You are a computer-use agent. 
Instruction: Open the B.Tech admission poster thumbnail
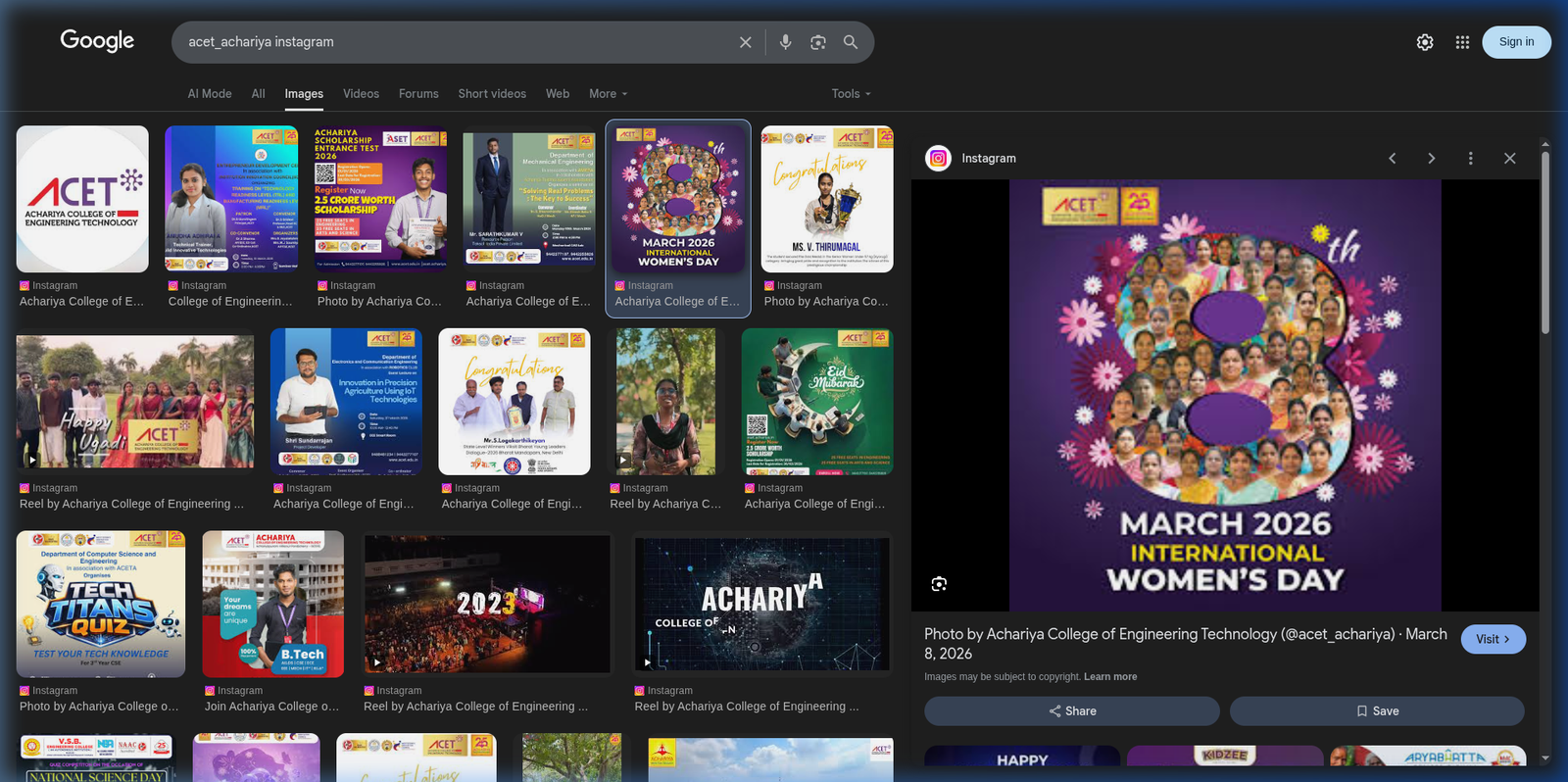[273, 605]
